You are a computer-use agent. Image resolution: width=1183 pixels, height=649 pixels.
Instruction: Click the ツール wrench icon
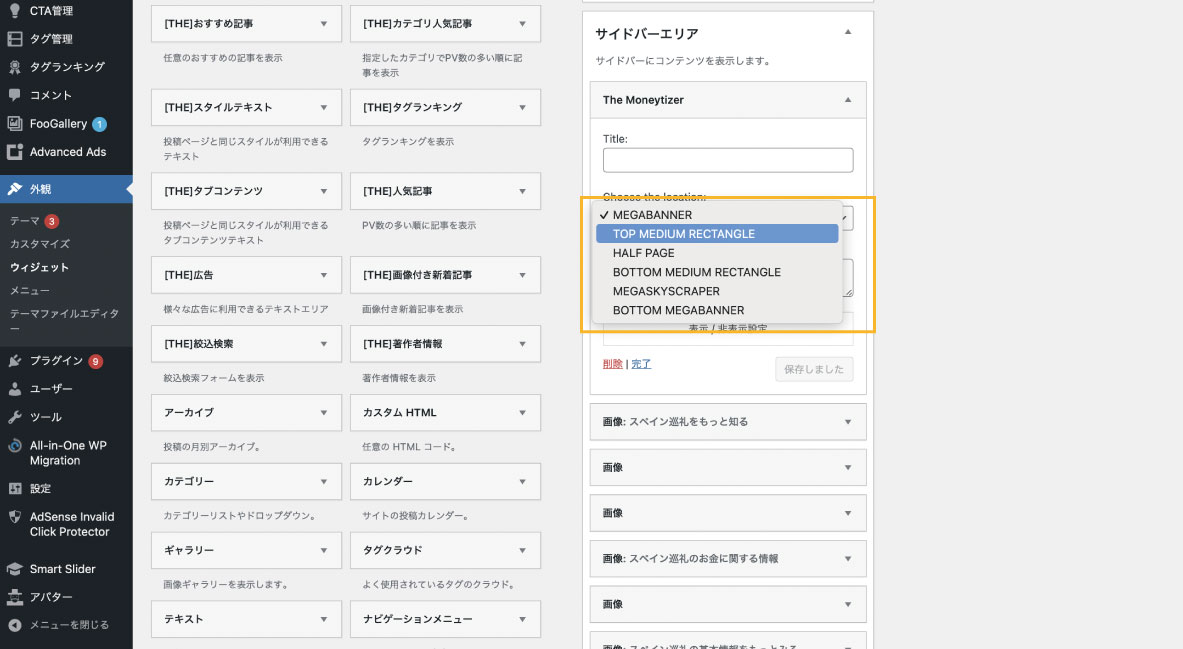[x=14, y=417]
